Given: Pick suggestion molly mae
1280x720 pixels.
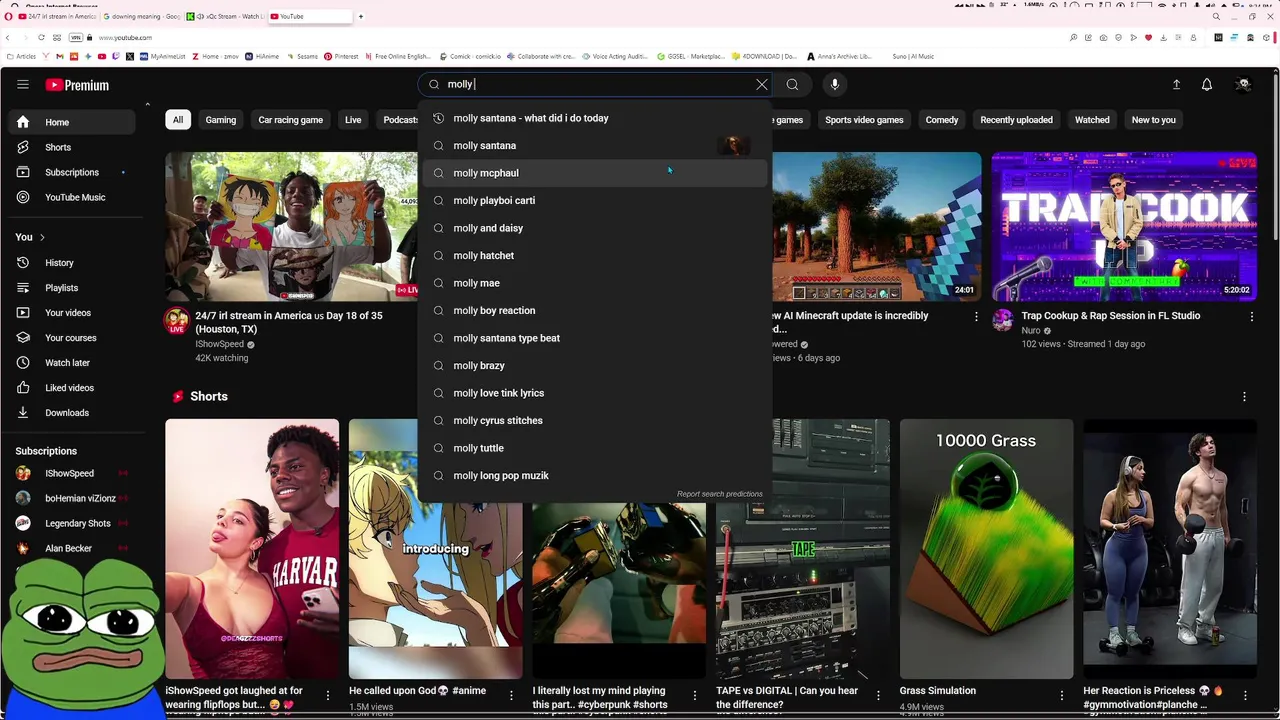Looking at the screenshot, I should click(595, 283).
